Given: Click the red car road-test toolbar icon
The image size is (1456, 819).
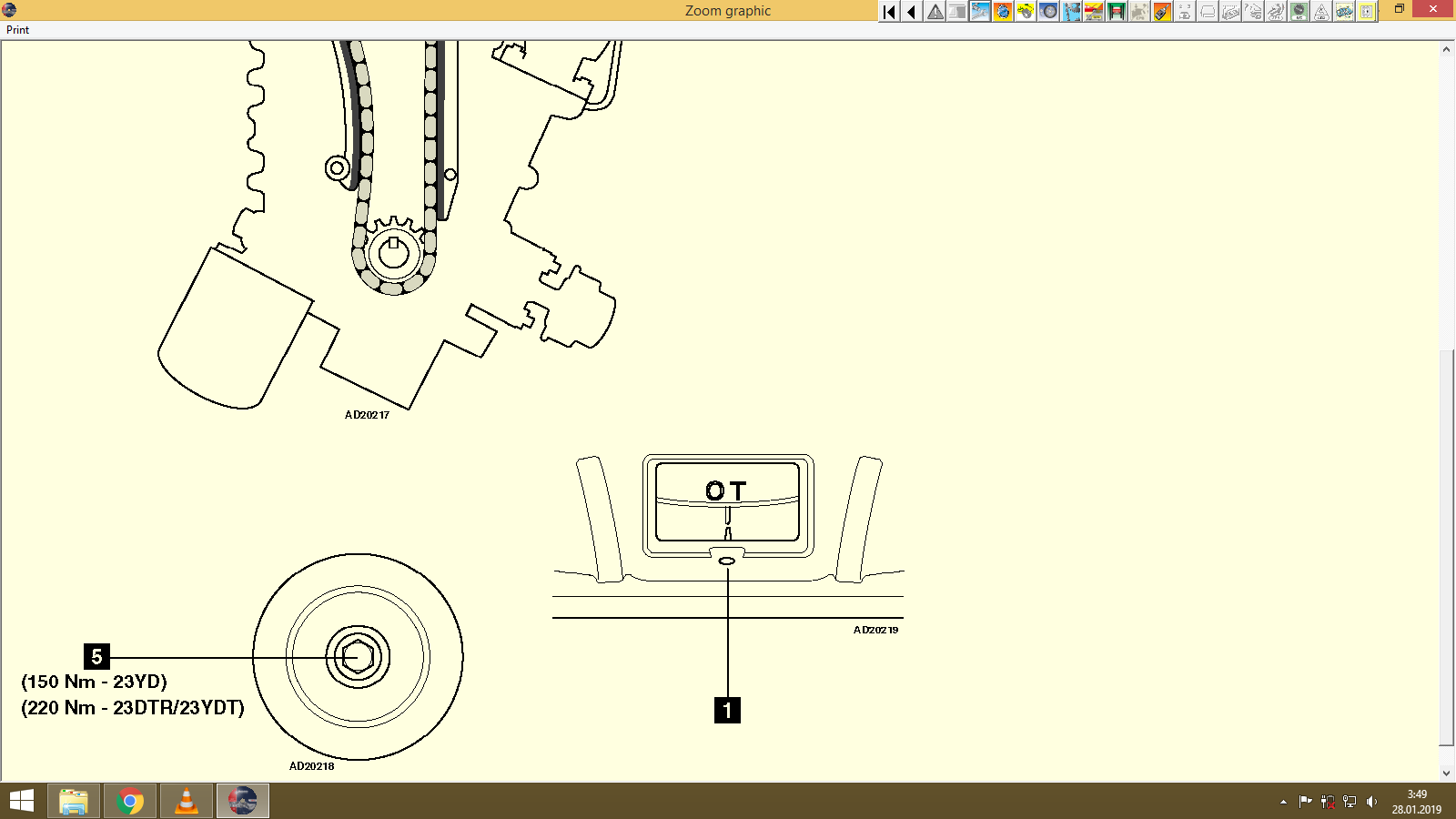Looking at the screenshot, I should pyautogui.click(x=1092, y=12).
